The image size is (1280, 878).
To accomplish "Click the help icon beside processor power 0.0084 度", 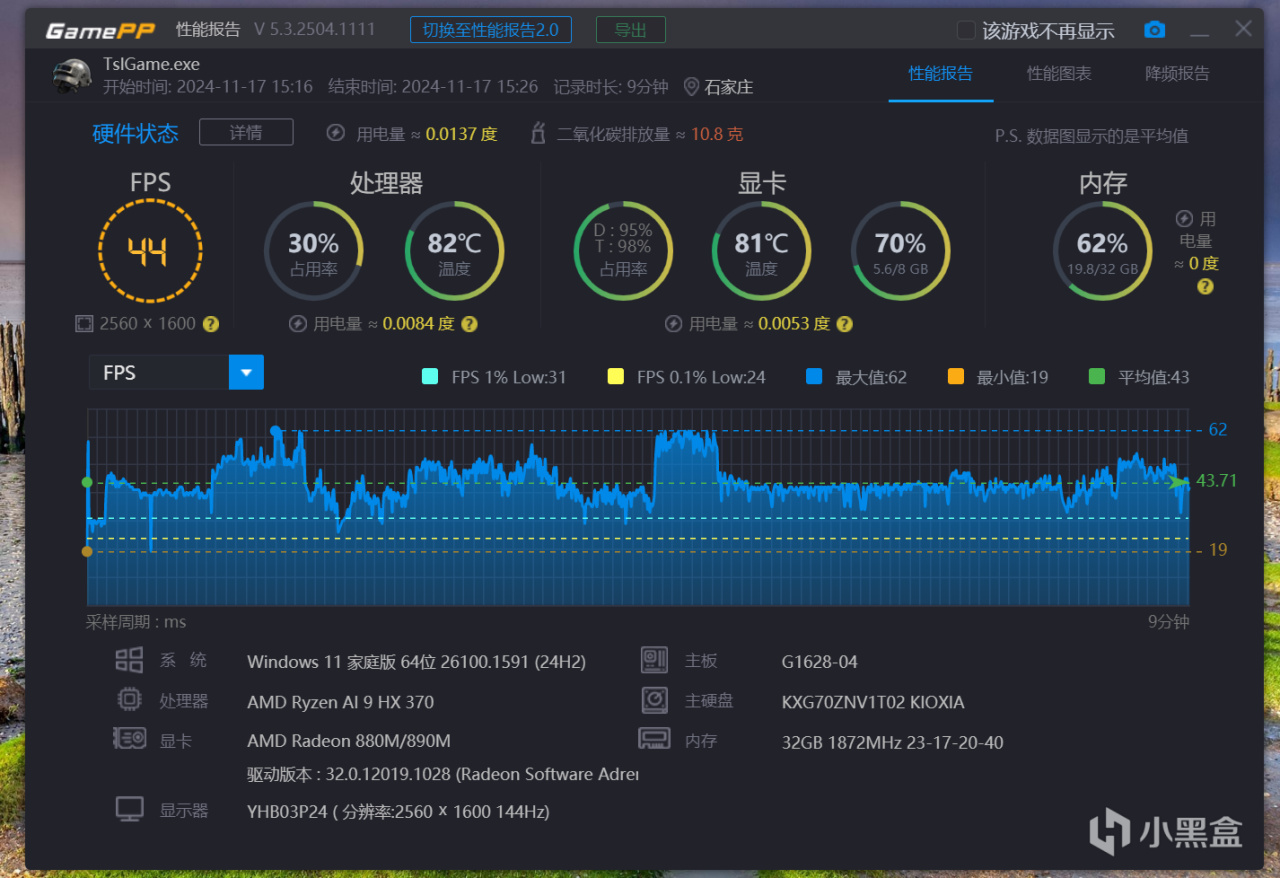I will tap(469, 324).
